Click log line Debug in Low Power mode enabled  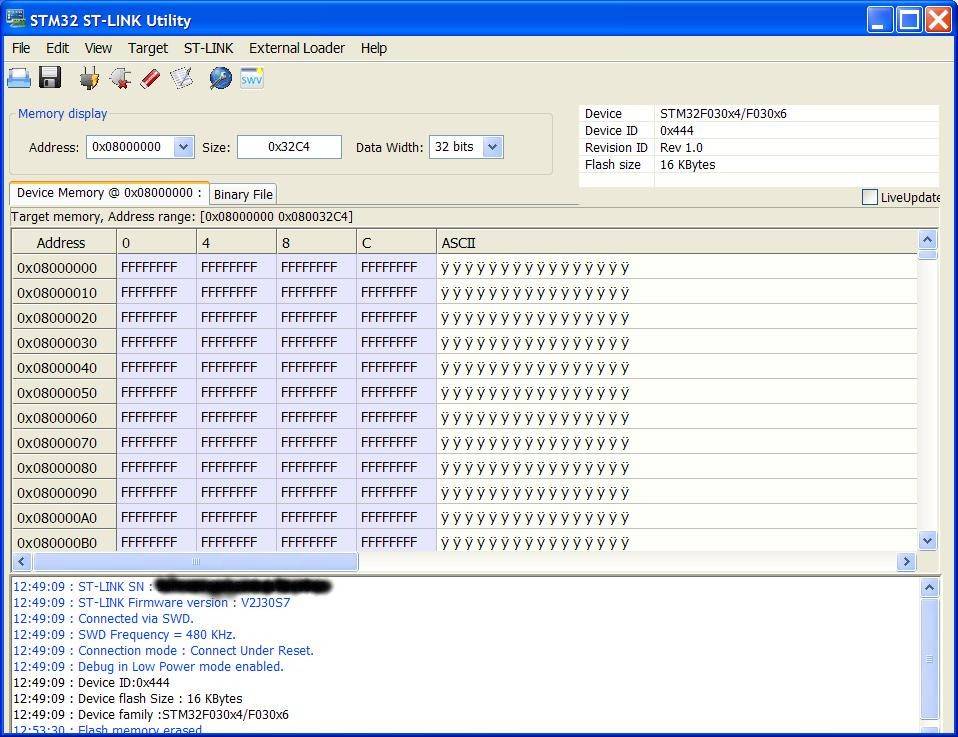click(x=148, y=666)
